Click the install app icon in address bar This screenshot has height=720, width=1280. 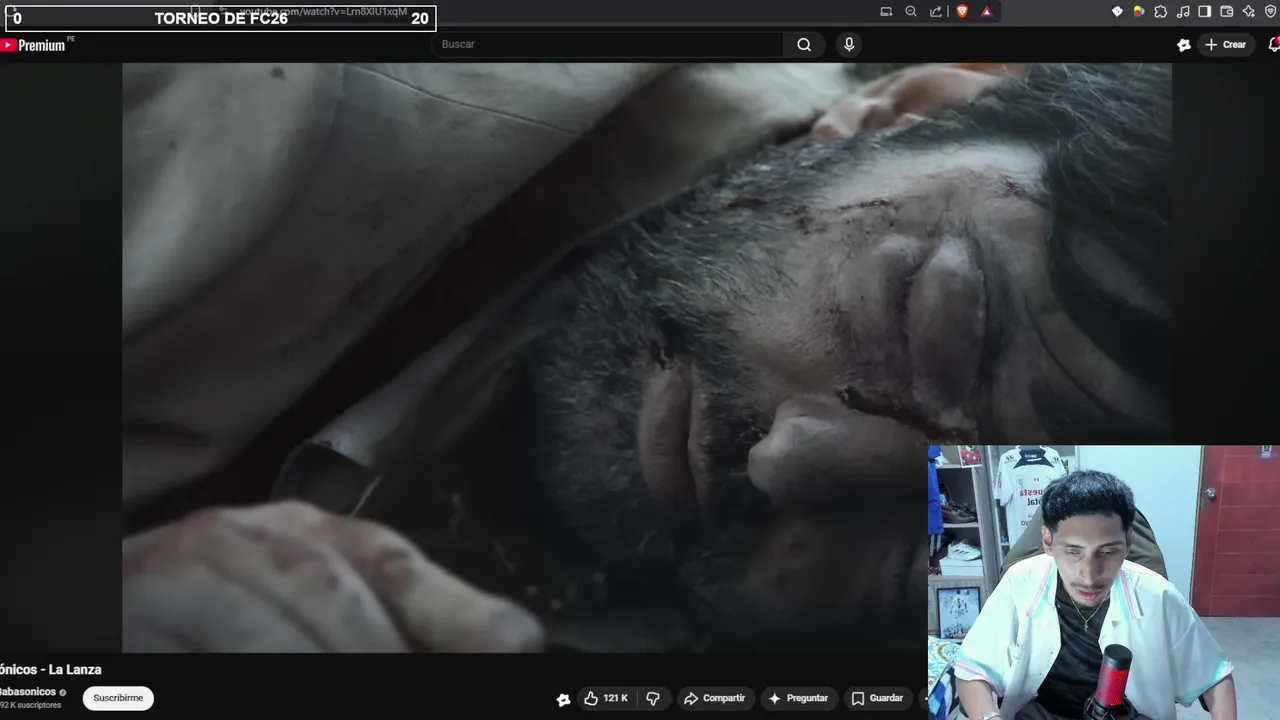[886, 11]
